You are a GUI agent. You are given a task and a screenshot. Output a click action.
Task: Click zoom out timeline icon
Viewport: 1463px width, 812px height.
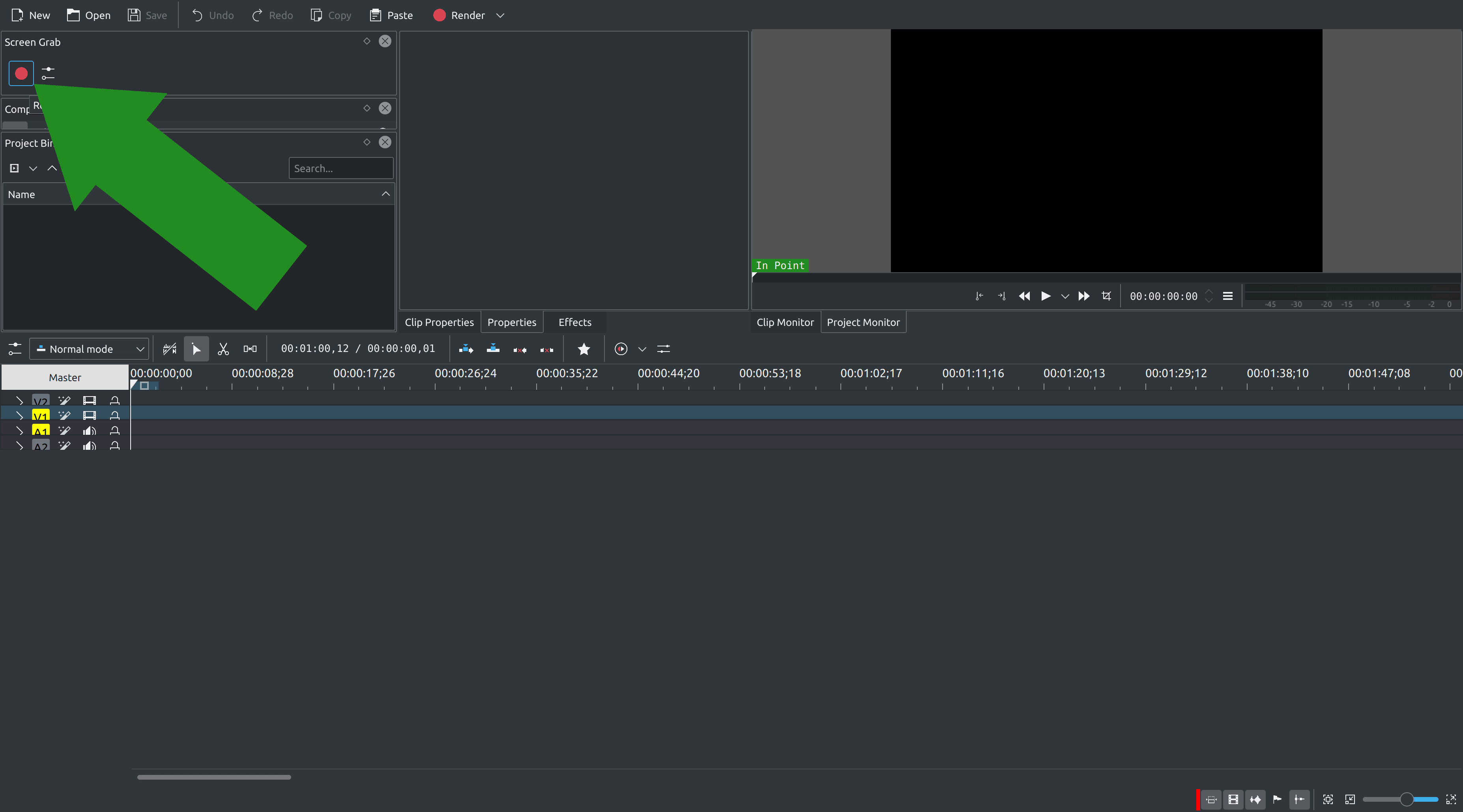(1350, 799)
